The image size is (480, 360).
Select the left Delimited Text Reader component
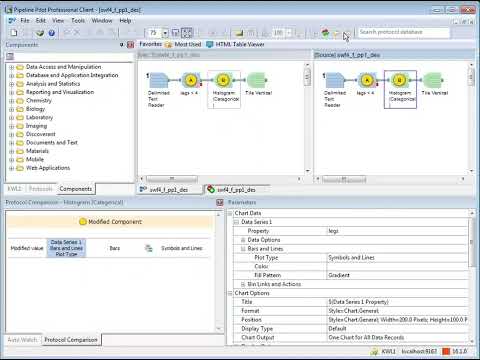pyautogui.click(x=159, y=89)
